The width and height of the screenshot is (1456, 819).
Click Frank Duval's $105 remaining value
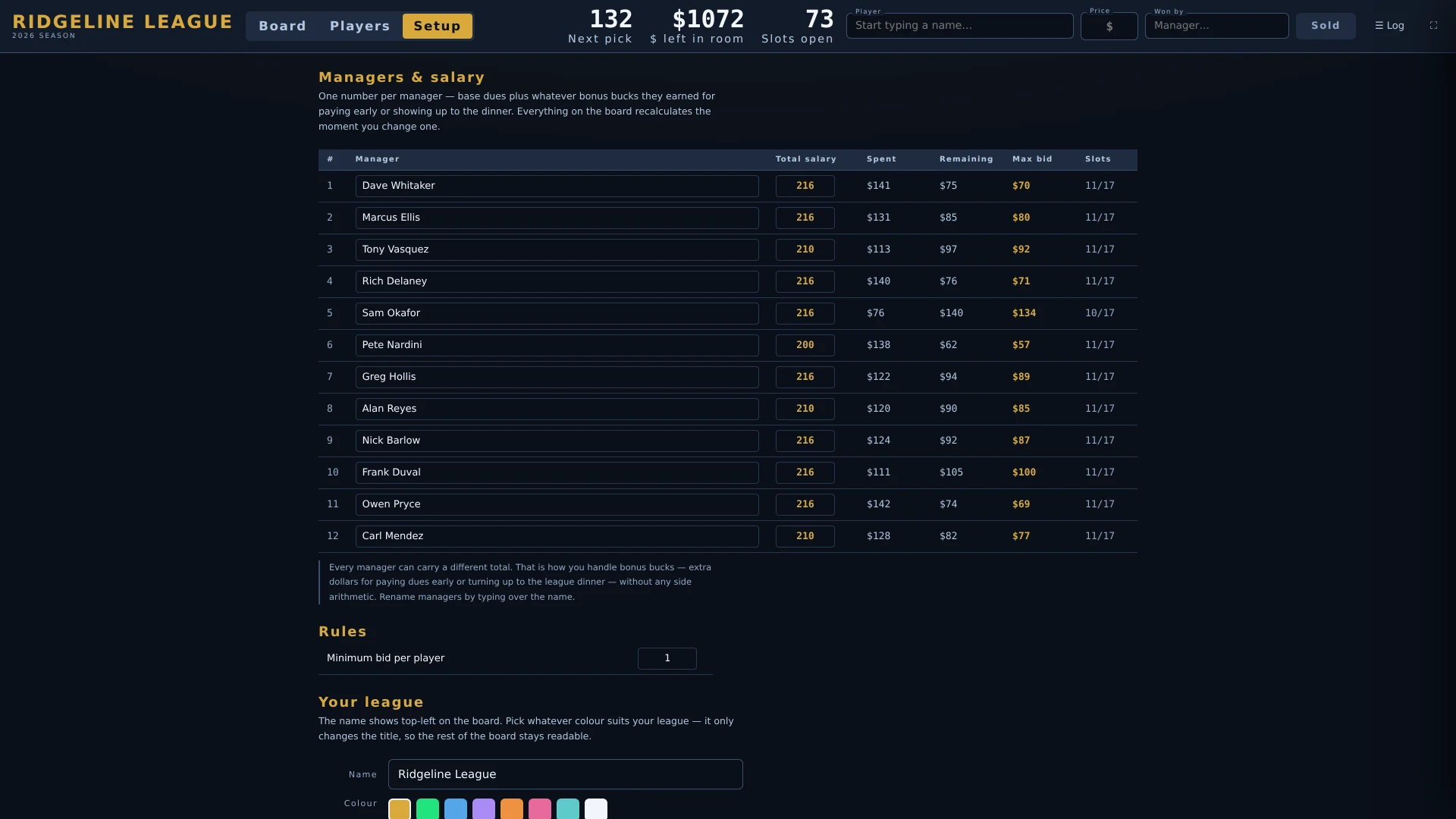tap(951, 472)
